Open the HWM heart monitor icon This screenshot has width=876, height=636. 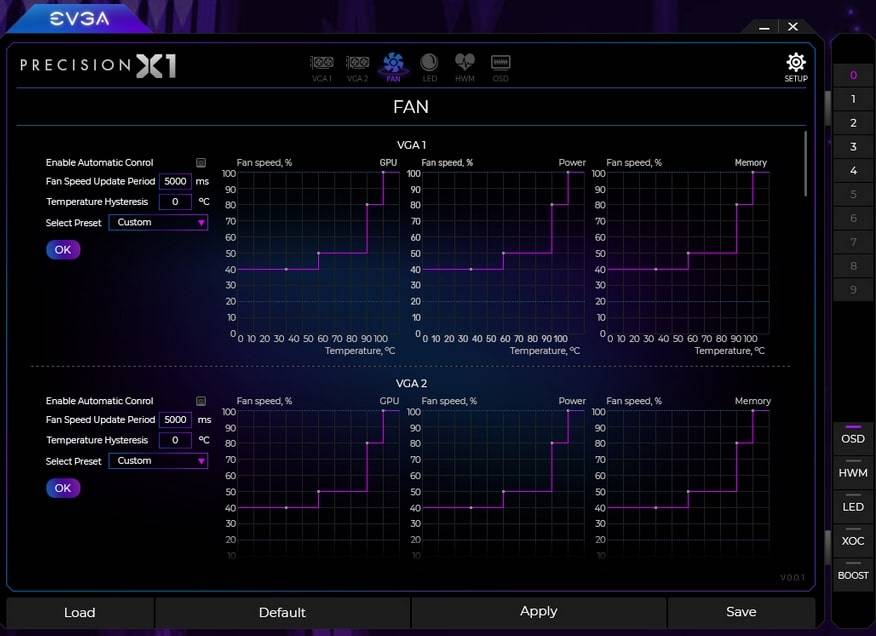(x=465, y=66)
